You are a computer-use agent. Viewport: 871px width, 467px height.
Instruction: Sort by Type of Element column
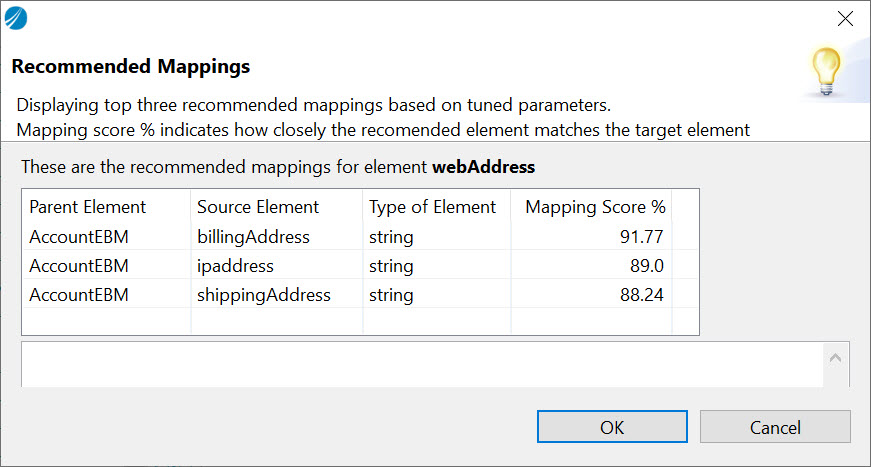[432, 207]
